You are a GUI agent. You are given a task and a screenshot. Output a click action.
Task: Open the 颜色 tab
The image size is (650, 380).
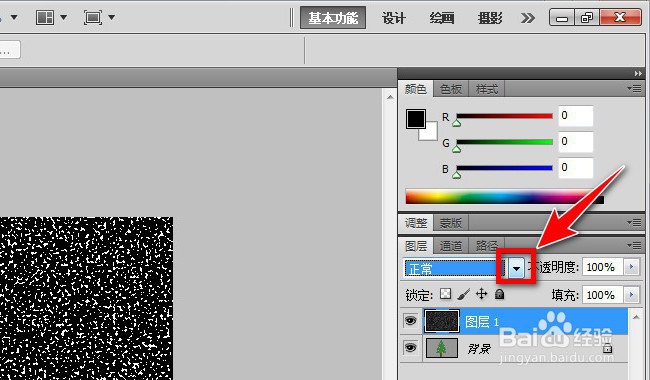tap(415, 89)
